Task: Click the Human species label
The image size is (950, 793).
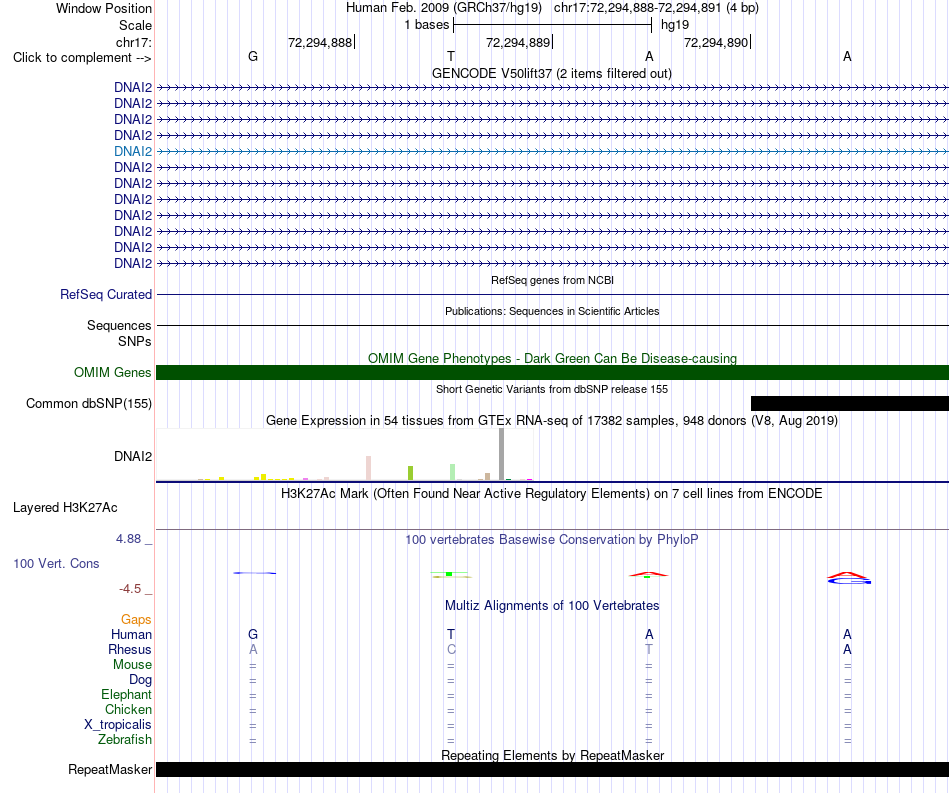Action: 131,634
